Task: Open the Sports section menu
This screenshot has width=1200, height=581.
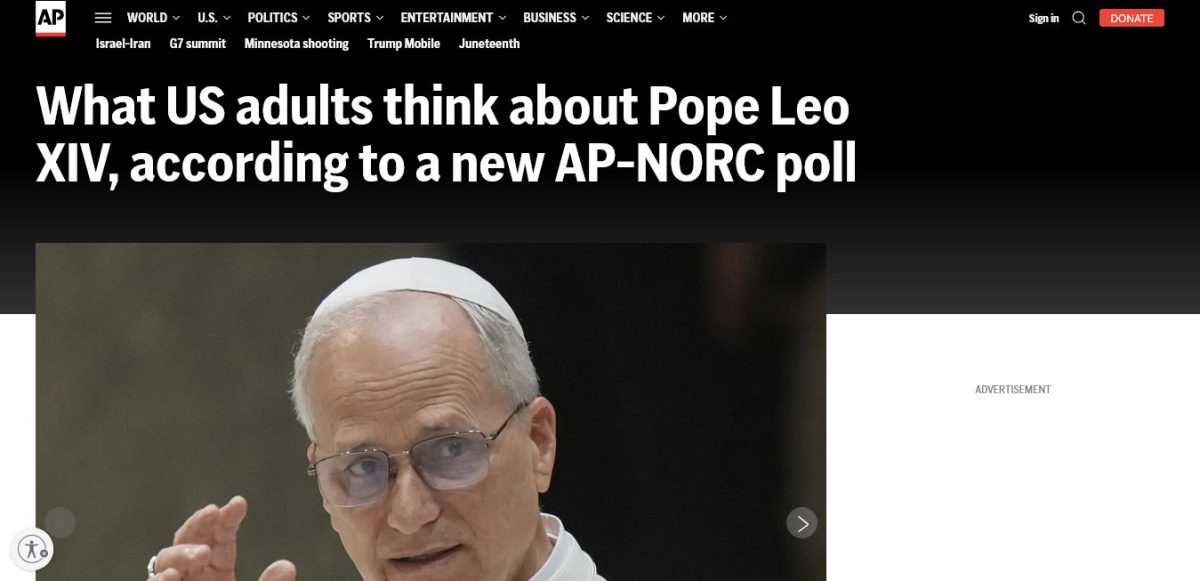Action: coord(356,18)
